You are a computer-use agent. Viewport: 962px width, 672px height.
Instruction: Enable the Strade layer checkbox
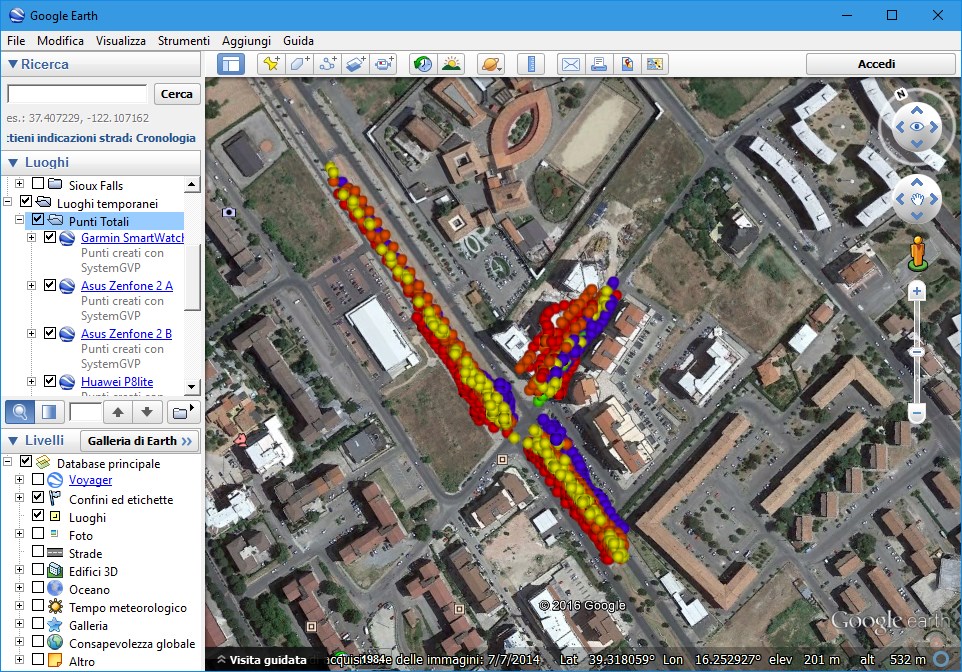point(38,551)
